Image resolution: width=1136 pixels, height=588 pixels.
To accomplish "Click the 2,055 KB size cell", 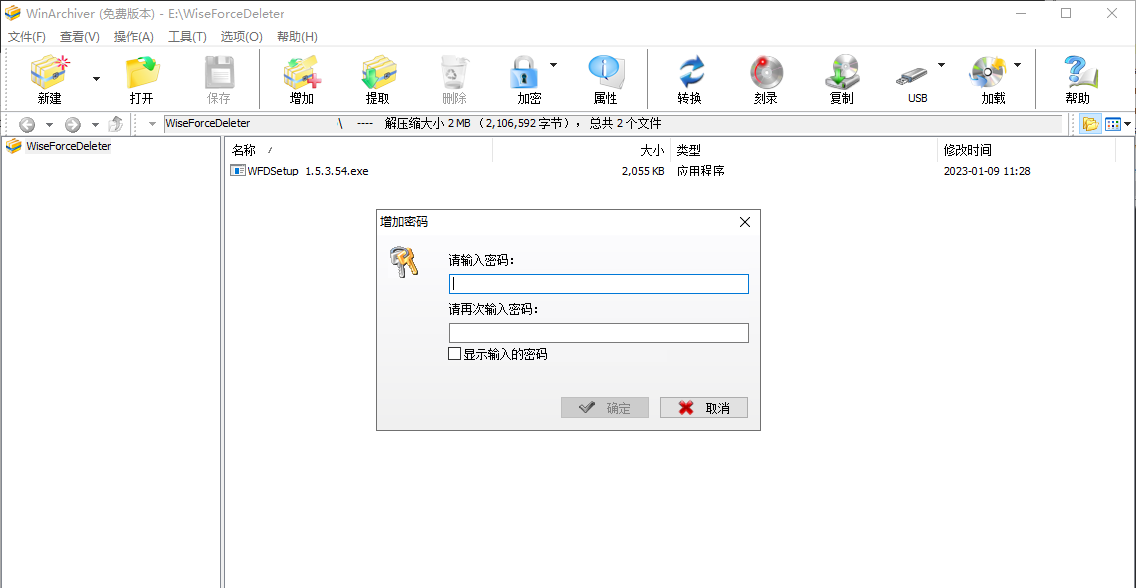I will click(x=643, y=172).
